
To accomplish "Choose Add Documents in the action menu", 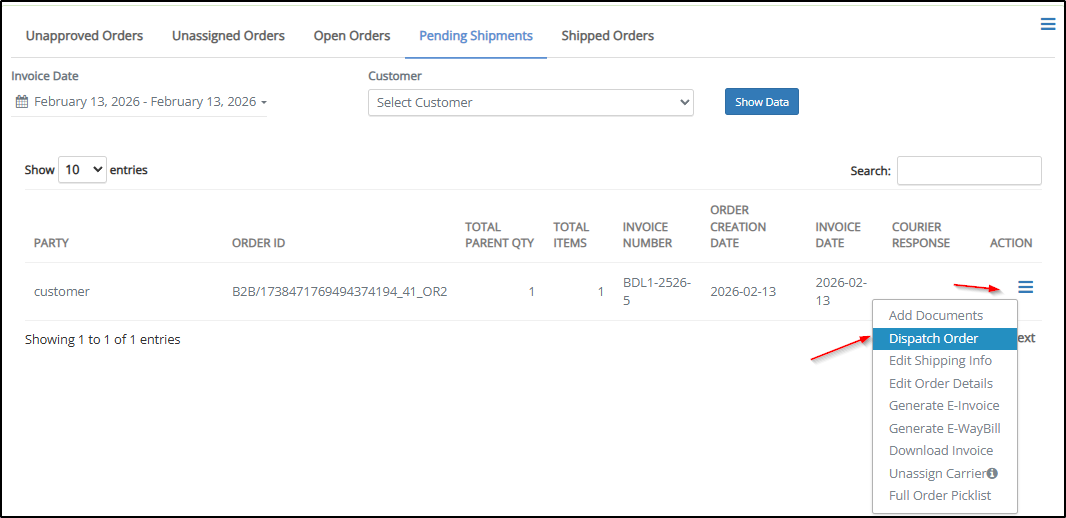I will 935,316.
